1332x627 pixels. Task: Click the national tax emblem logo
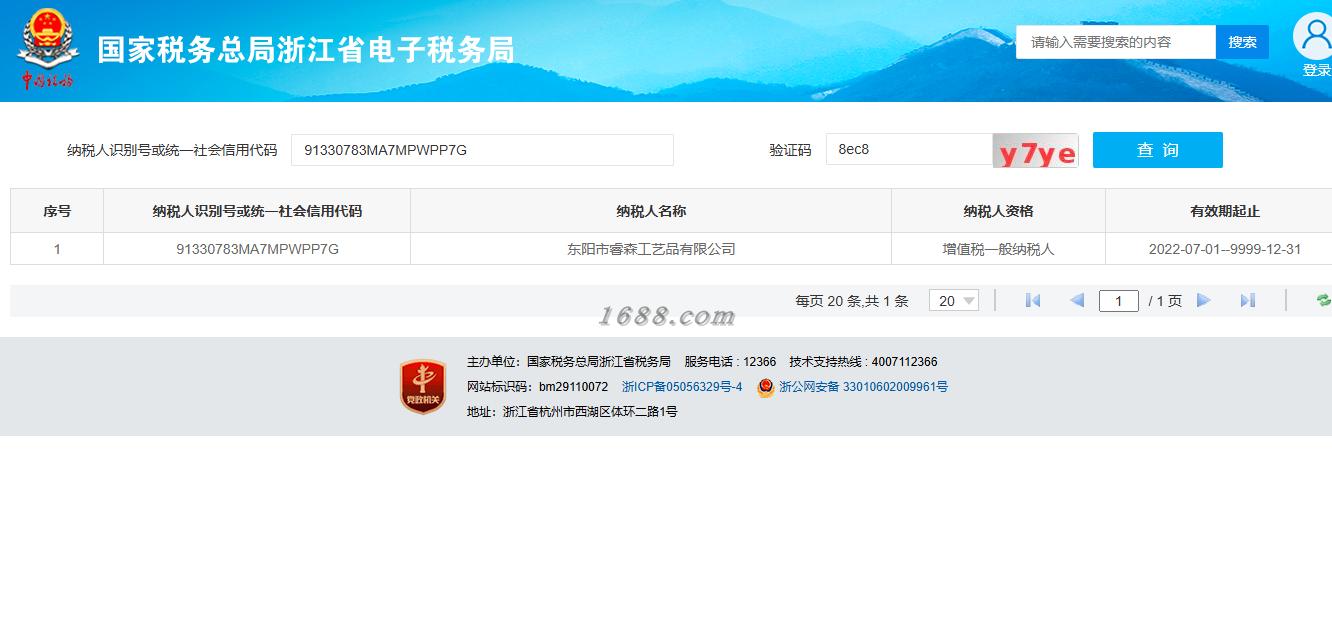tap(46, 50)
